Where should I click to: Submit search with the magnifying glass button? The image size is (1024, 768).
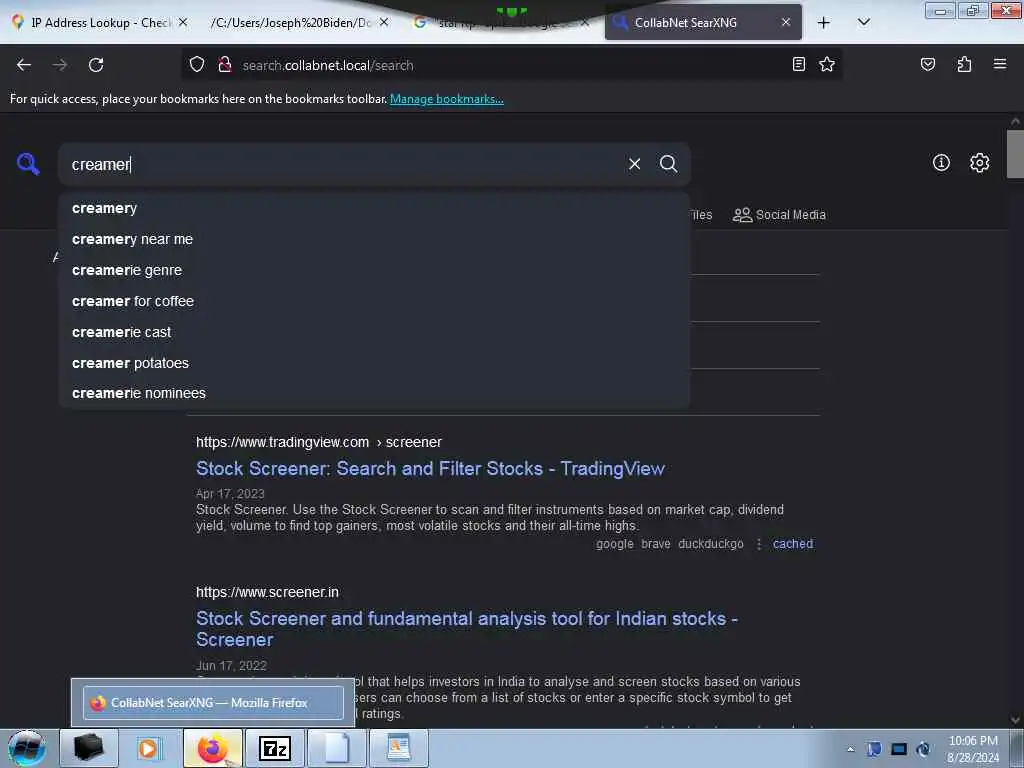tap(668, 164)
